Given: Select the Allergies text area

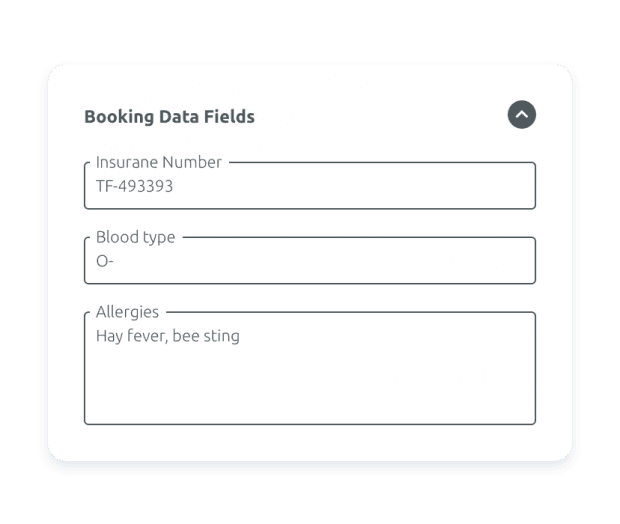Looking at the screenshot, I should tap(309, 368).
